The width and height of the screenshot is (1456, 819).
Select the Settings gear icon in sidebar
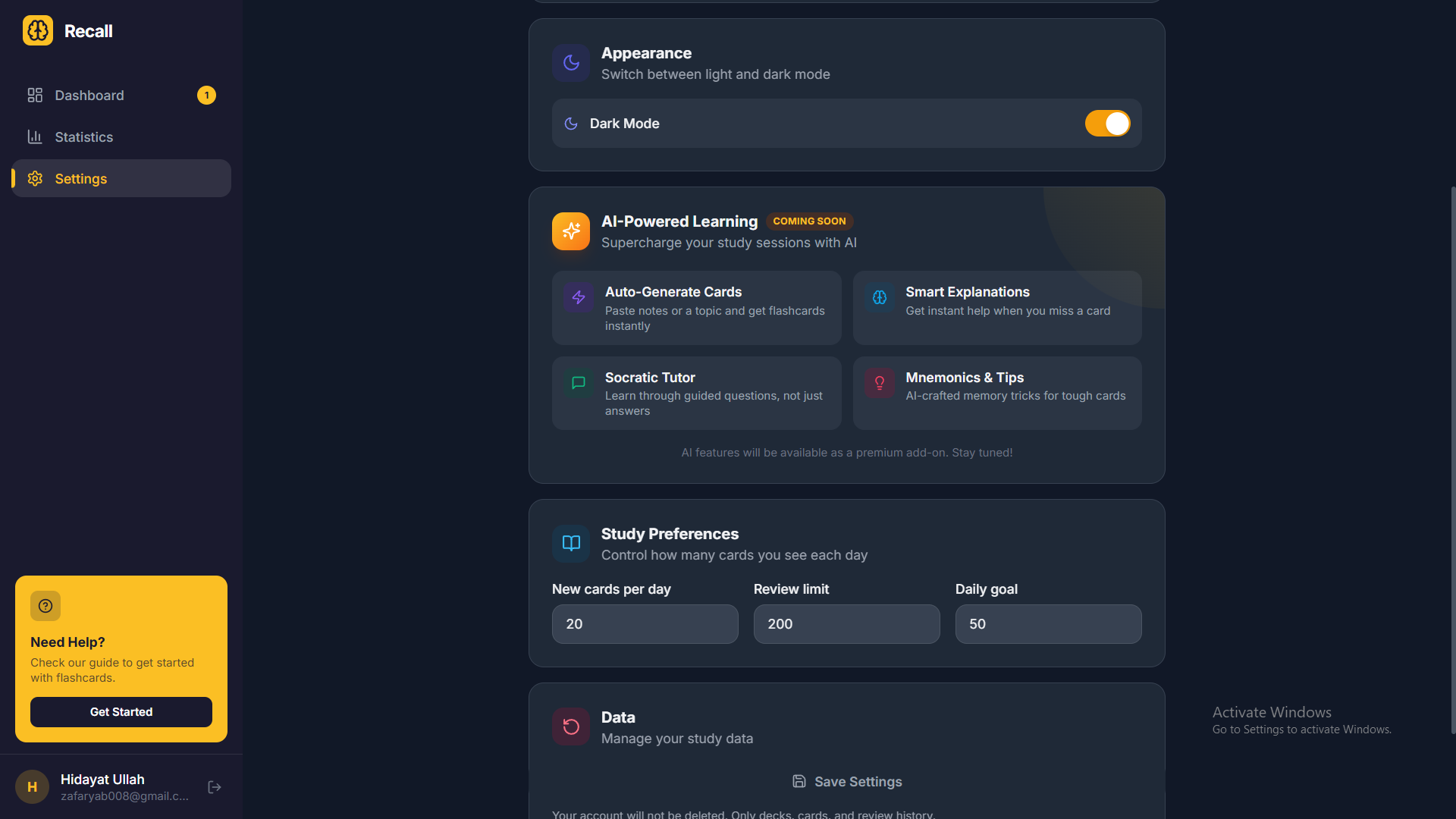click(34, 178)
